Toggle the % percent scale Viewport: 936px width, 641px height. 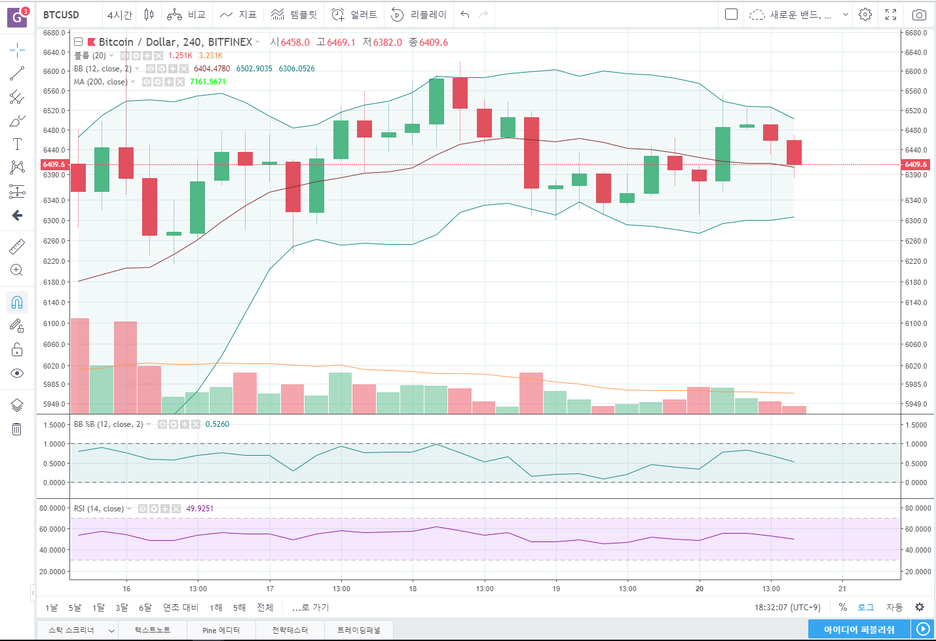coord(842,608)
